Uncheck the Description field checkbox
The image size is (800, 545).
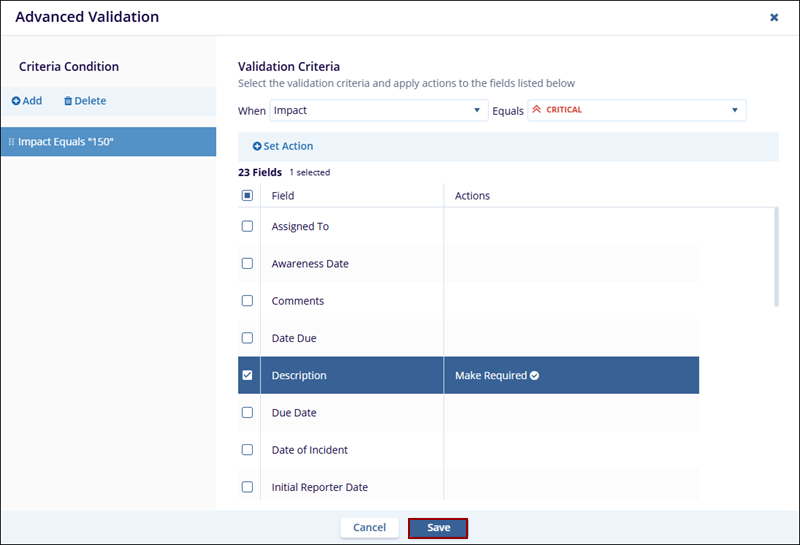248,376
